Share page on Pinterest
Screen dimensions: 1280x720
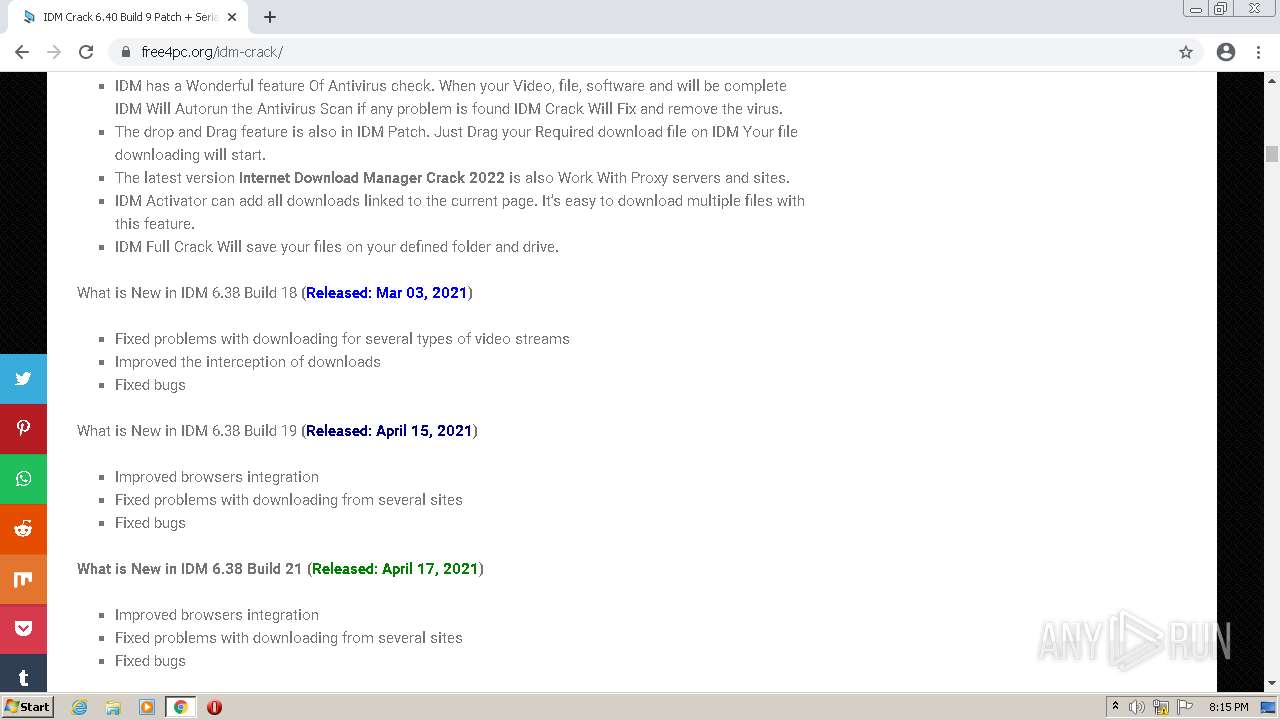click(x=23, y=429)
